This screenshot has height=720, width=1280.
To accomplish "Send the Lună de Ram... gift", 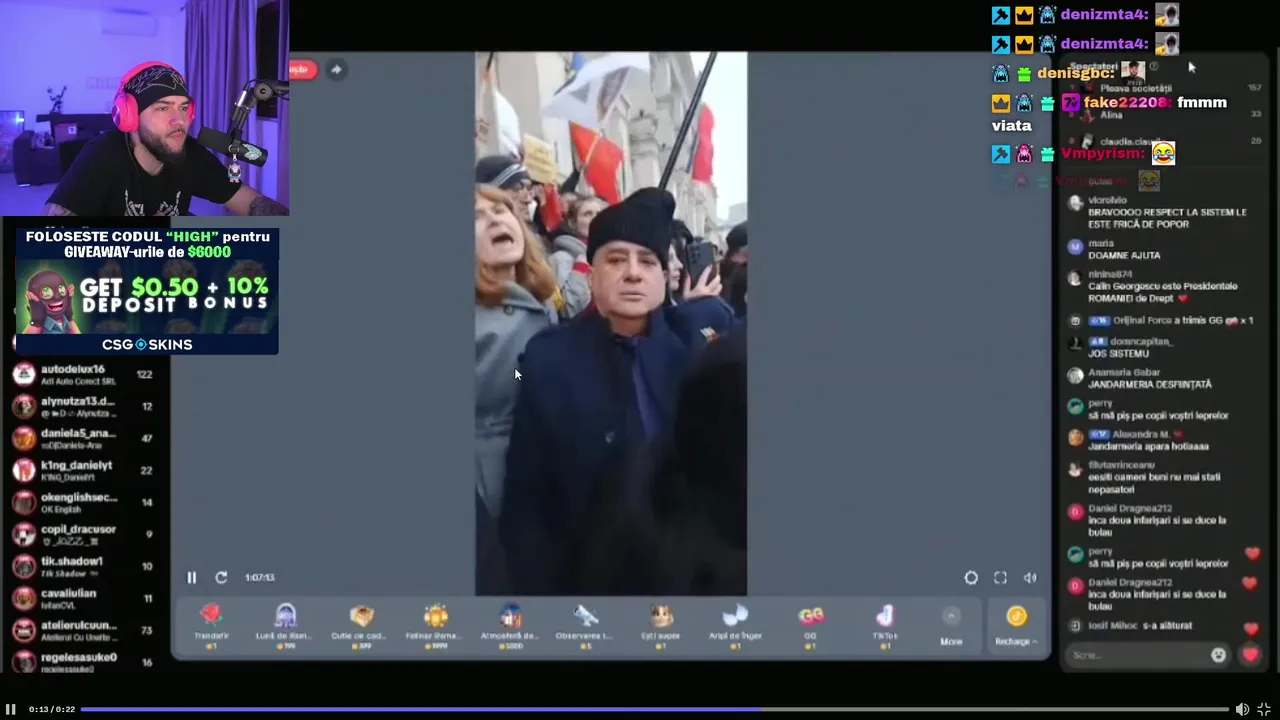I will (x=285, y=626).
